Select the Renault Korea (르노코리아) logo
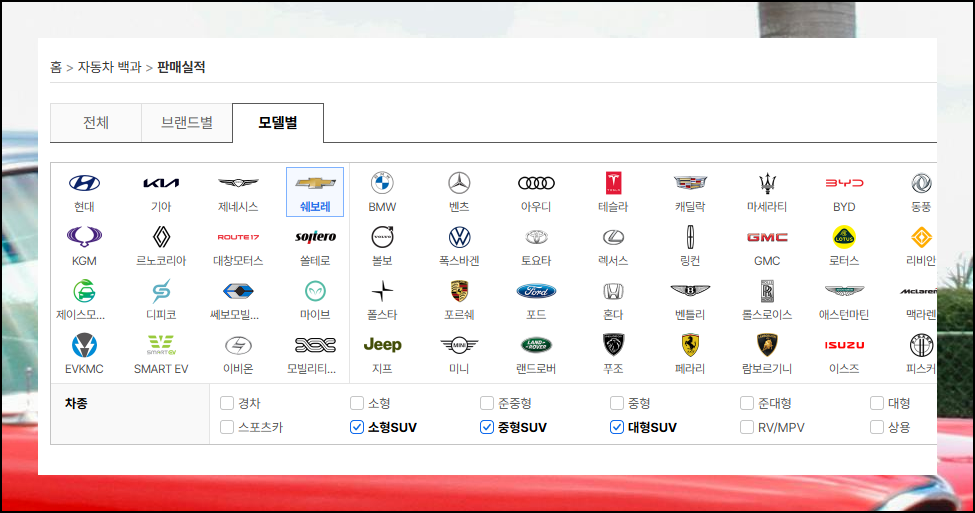Screen dimensions: 975x513 [161, 237]
